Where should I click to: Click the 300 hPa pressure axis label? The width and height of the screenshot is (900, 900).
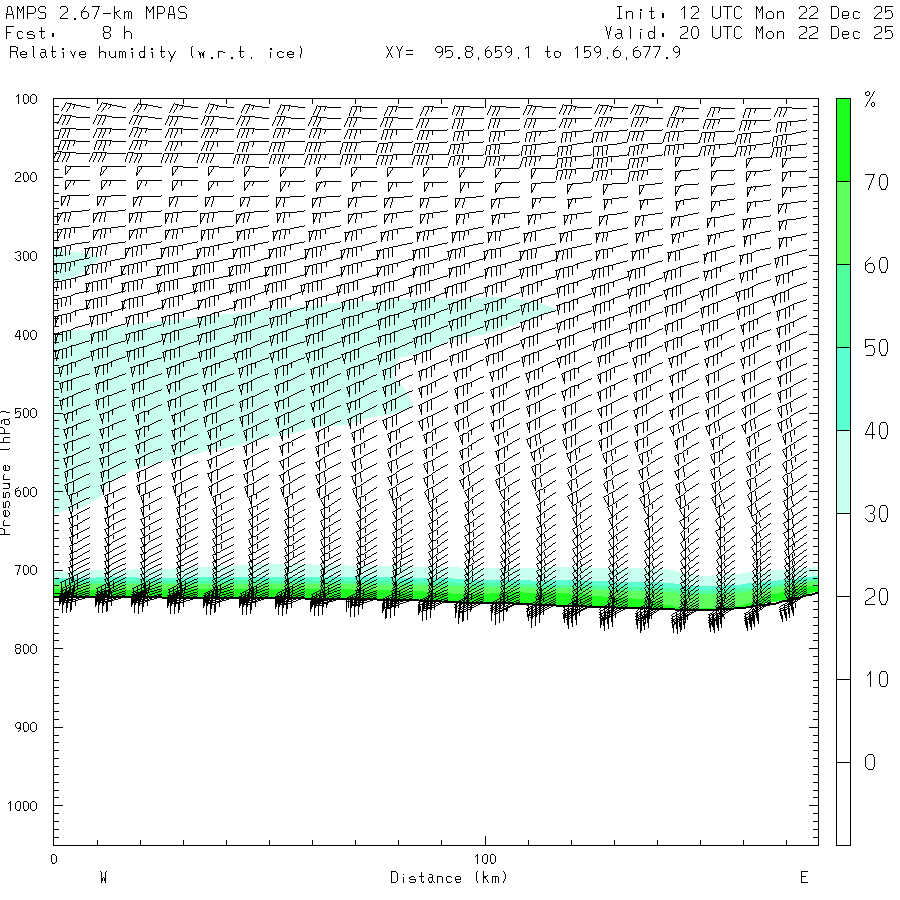click(26, 256)
